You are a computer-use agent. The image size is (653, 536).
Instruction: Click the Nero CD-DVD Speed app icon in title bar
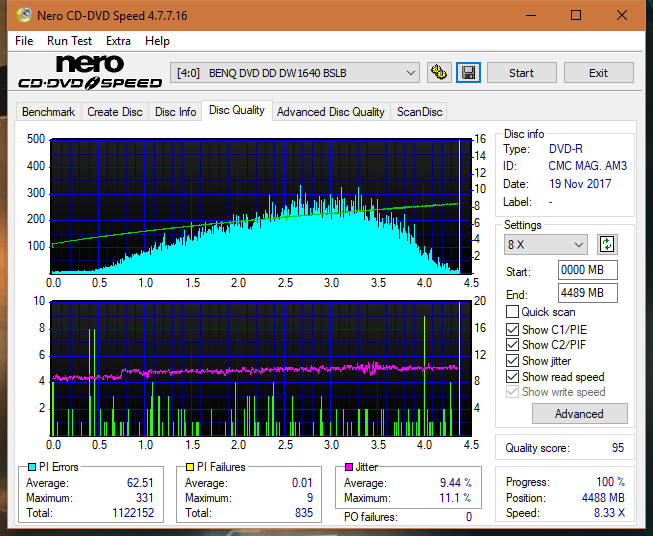[24, 15]
